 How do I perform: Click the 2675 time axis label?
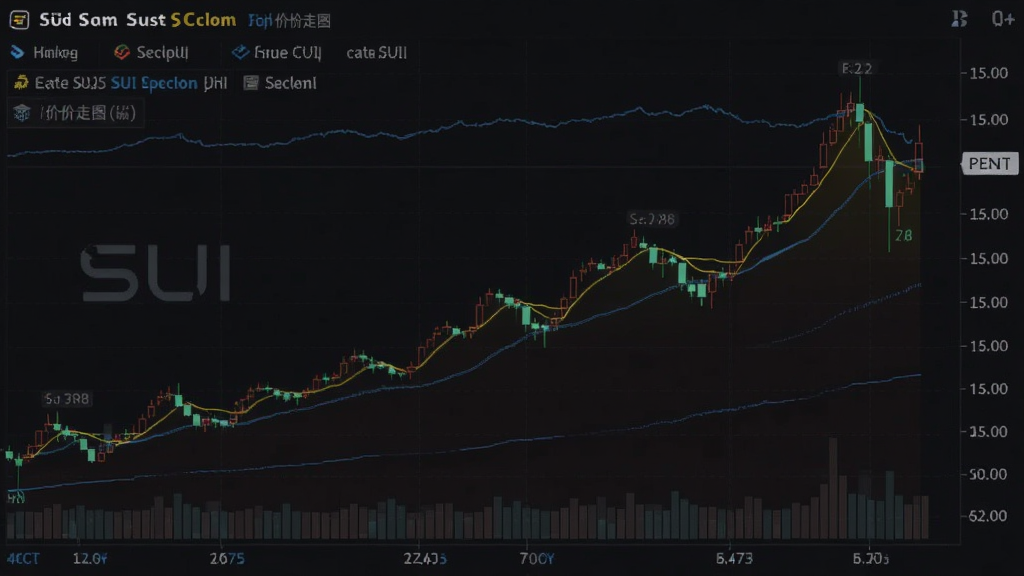click(x=227, y=559)
